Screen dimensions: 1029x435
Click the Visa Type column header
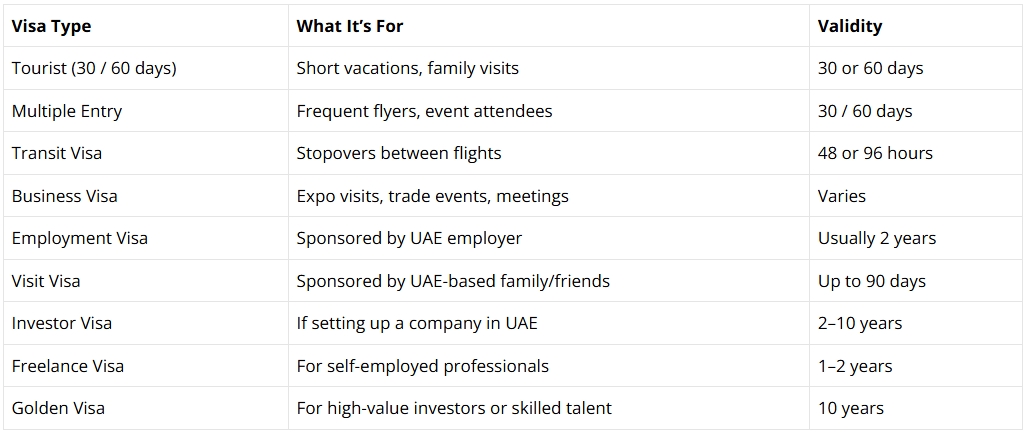[52, 26]
